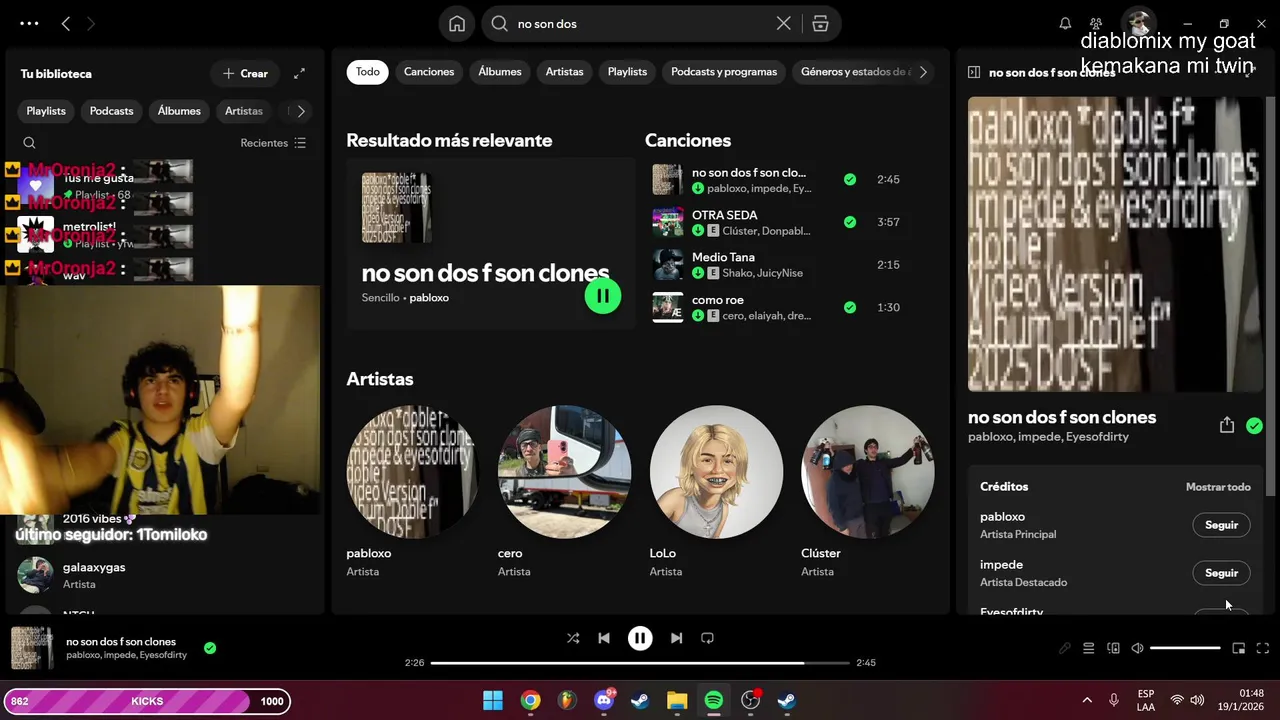
Task: Skip to the previous track
Action: pyautogui.click(x=604, y=638)
